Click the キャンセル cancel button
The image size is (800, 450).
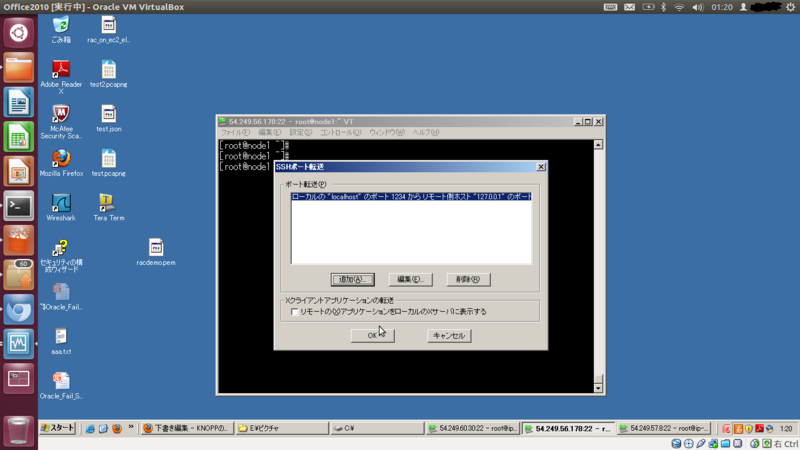point(449,336)
